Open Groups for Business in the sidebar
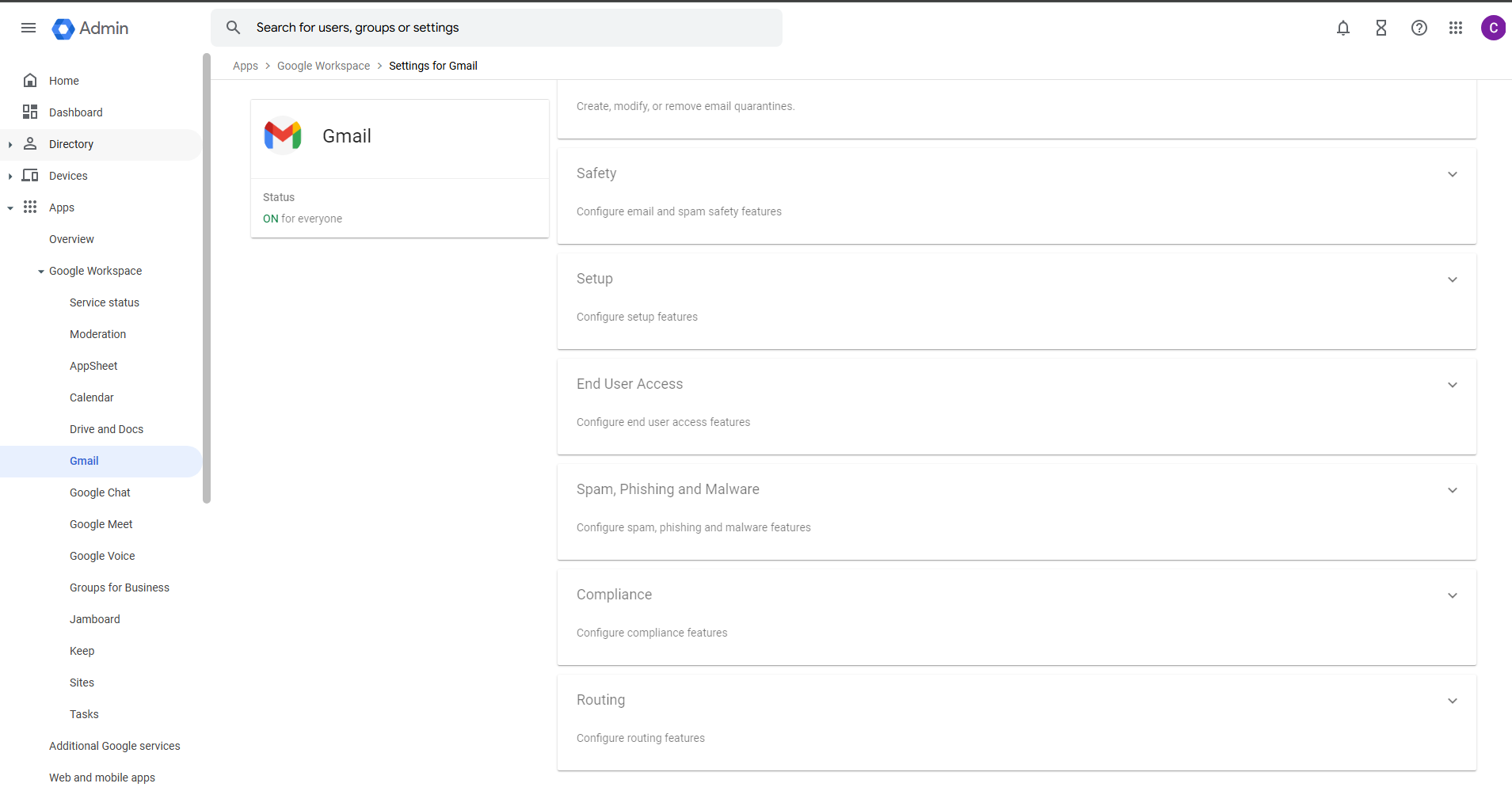1512x791 pixels. click(120, 588)
